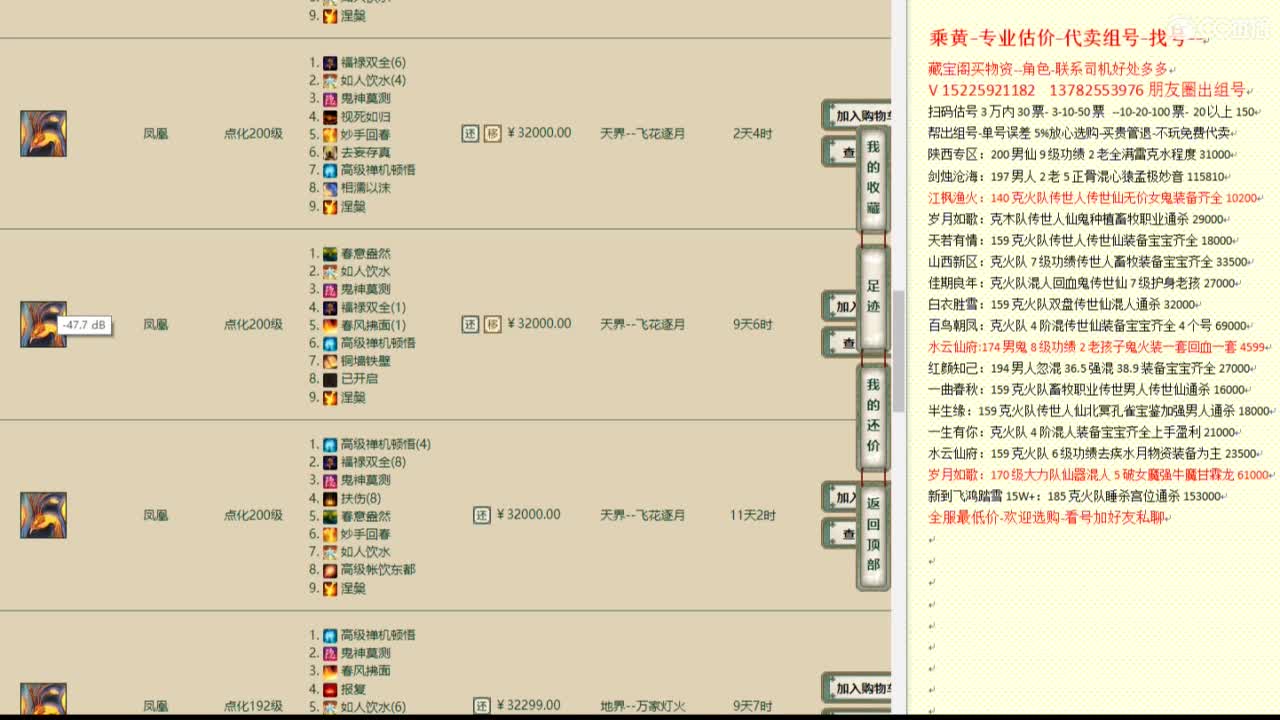Click the 铜墙铁壁 skill icon
The width and height of the screenshot is (1280, 720).
pos(330,361)
